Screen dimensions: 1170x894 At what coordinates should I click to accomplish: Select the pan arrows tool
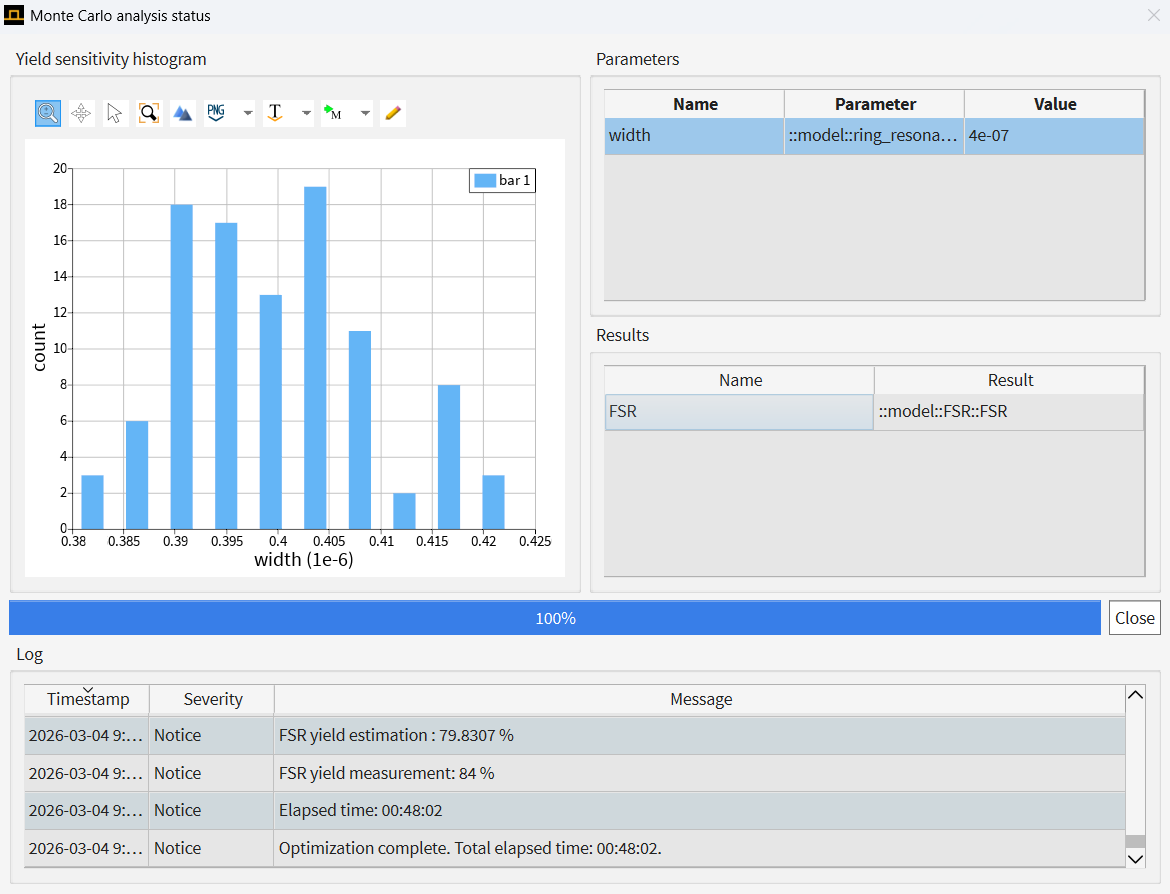click(81, 113)
